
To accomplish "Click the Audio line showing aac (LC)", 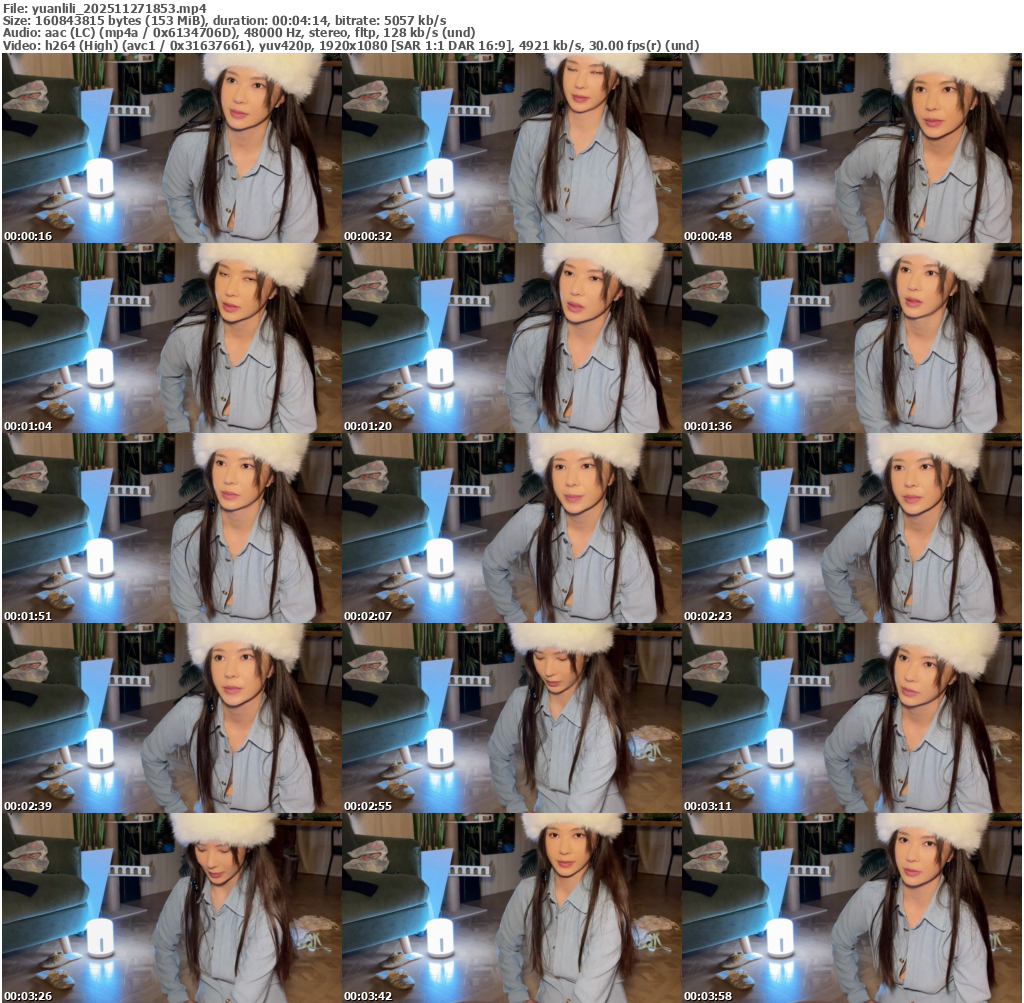I will [x=239, y=33].
